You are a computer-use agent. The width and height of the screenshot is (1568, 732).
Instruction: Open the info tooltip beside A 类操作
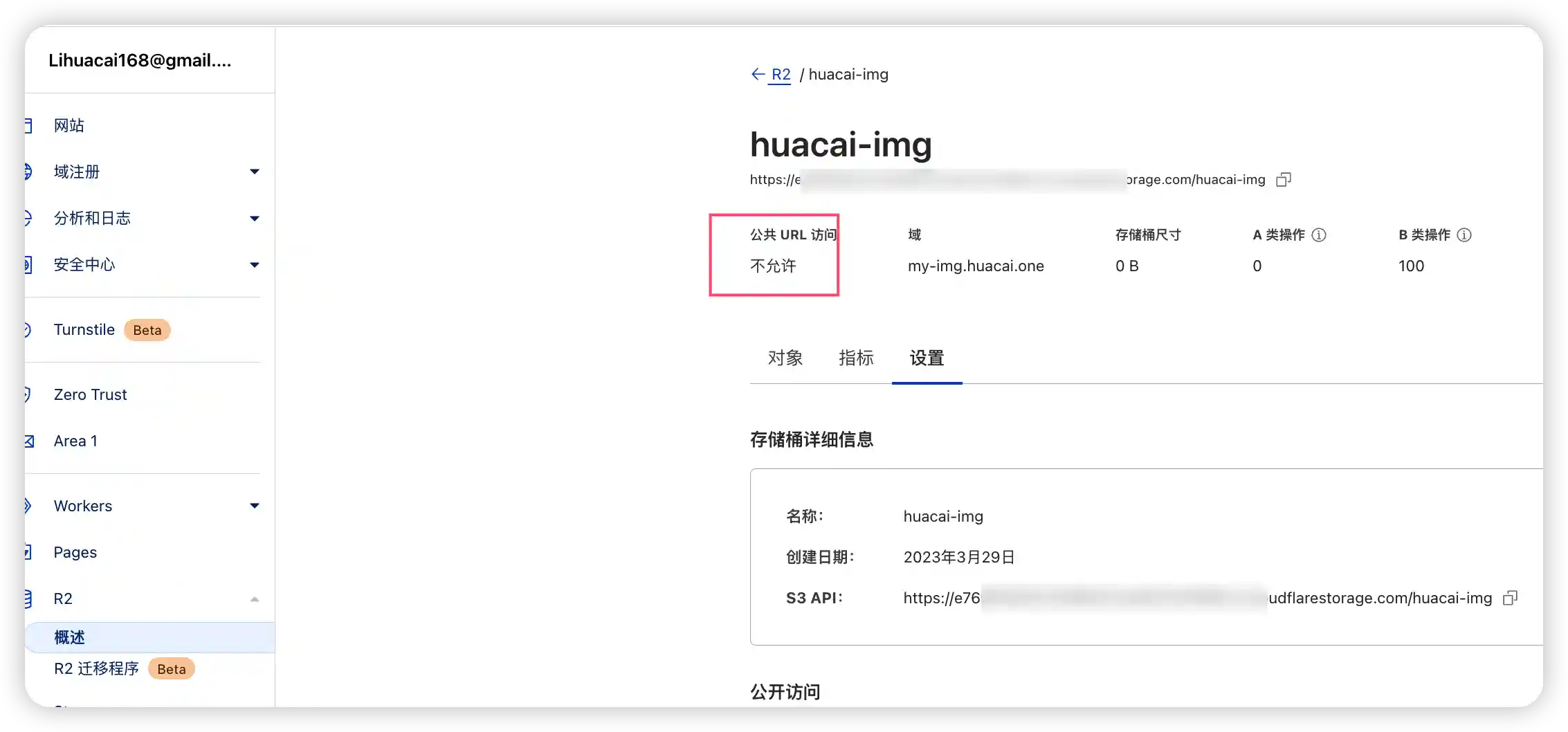1320,235
